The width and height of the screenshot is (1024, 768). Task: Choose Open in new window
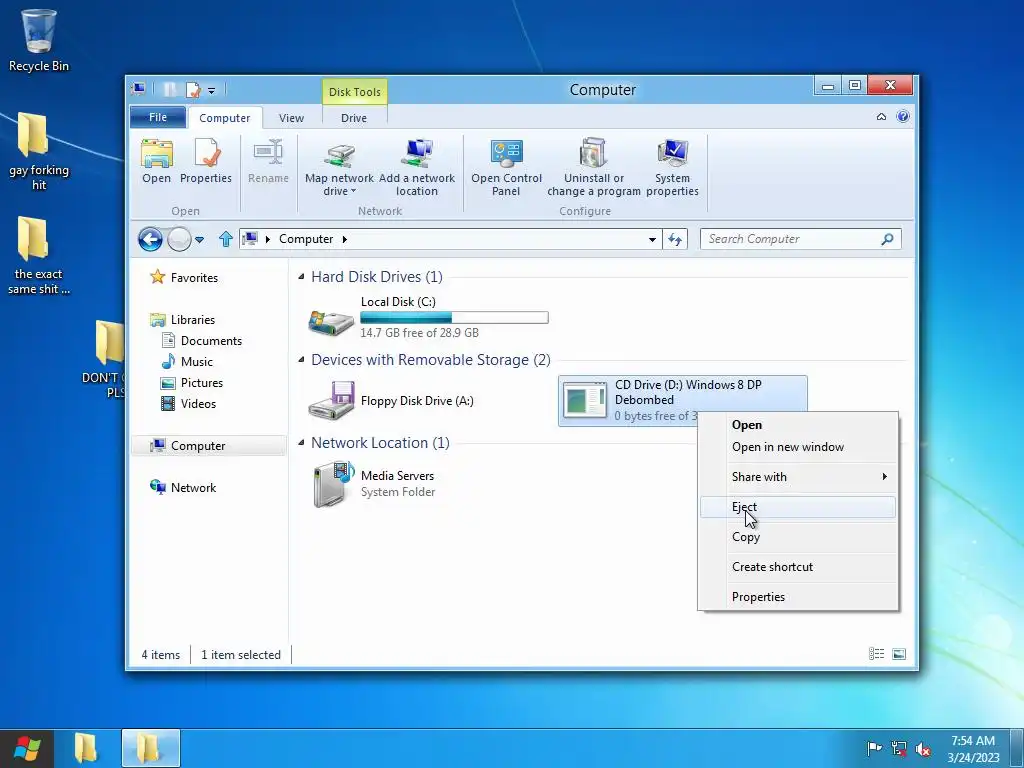click(x=798, y=447)
